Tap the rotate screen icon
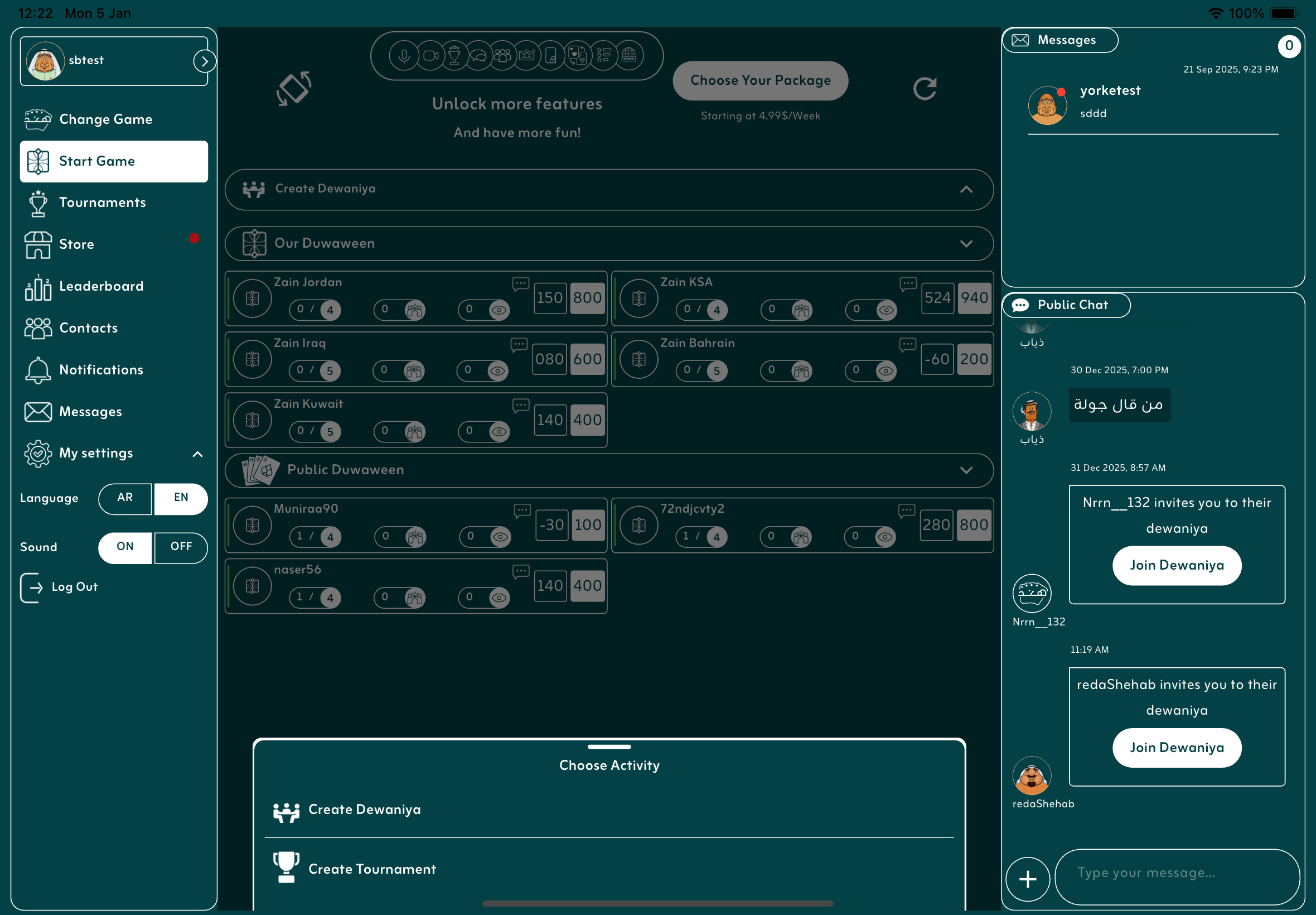This screenshot has height=915, width=1316. pyautogui.click(x=294, y=88)
